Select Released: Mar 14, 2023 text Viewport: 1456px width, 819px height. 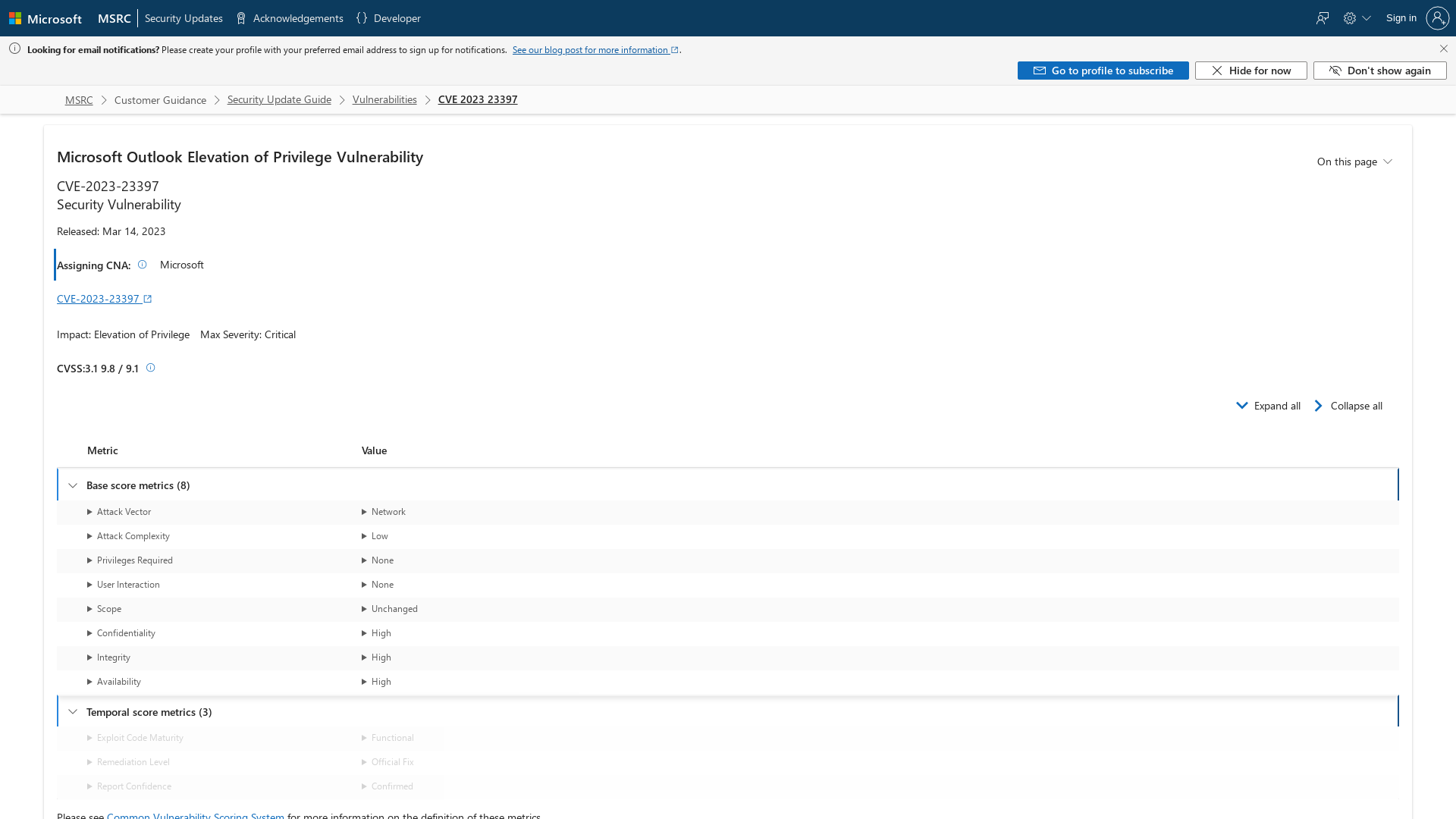tap(111, 231)
